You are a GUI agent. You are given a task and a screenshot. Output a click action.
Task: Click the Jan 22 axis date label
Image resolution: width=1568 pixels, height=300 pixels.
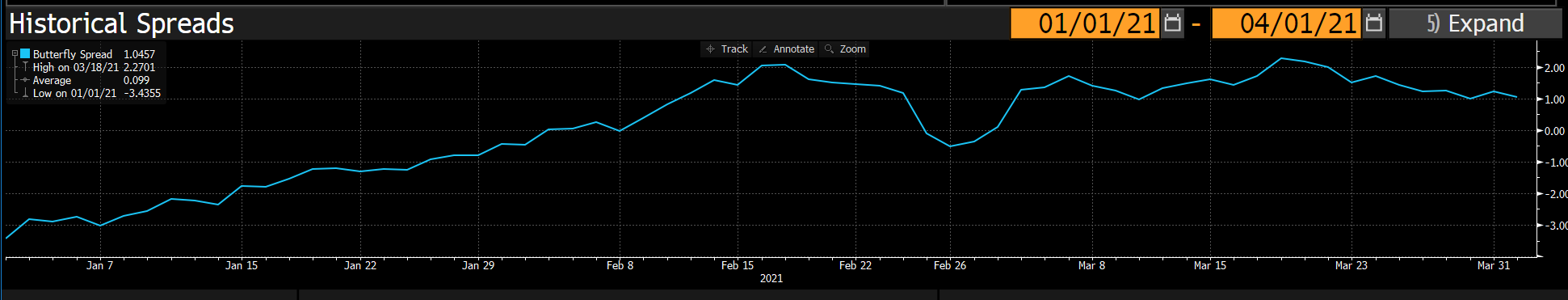tap(360, 265)
